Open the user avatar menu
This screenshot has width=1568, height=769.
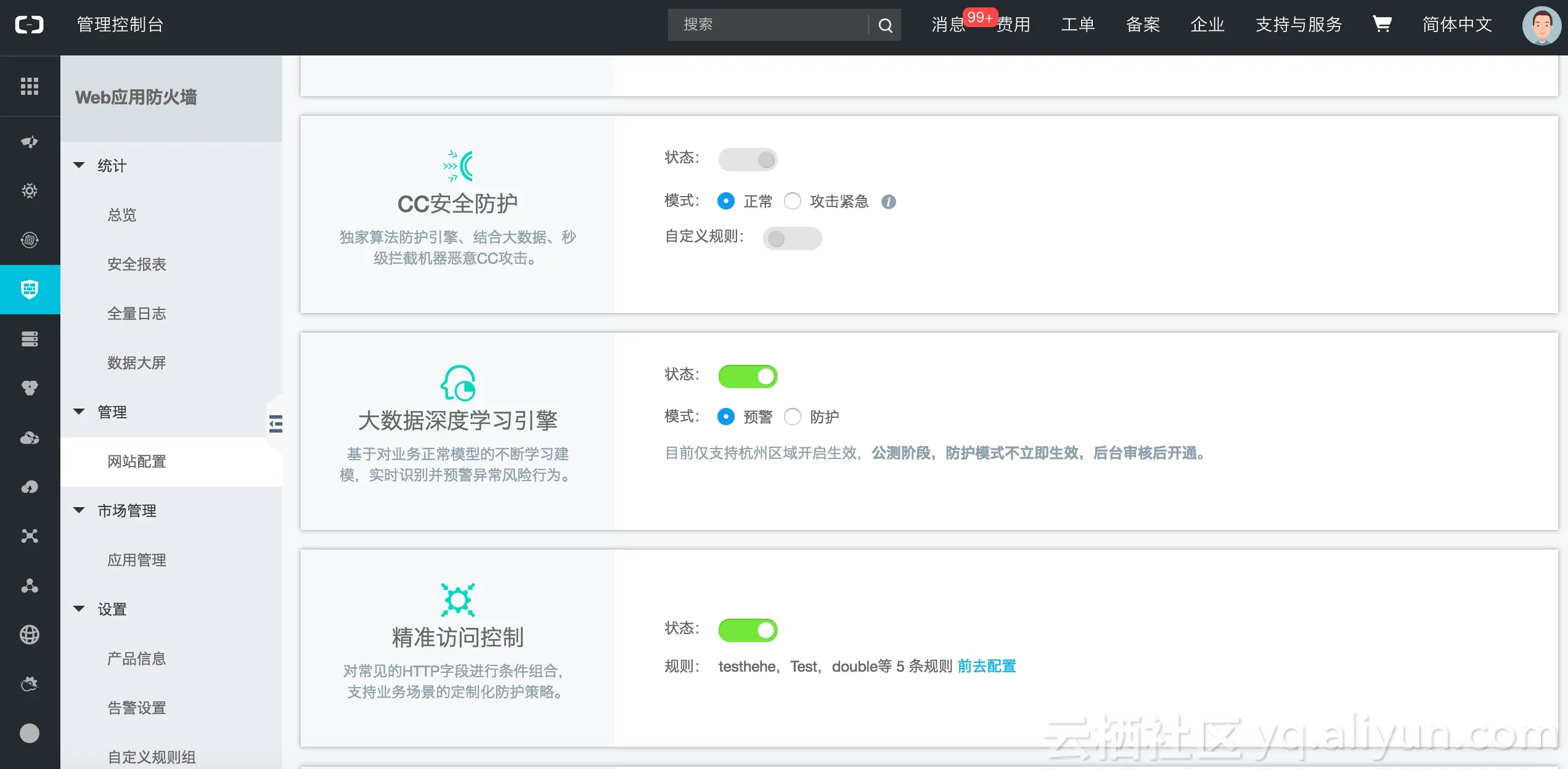(1541, 25)
